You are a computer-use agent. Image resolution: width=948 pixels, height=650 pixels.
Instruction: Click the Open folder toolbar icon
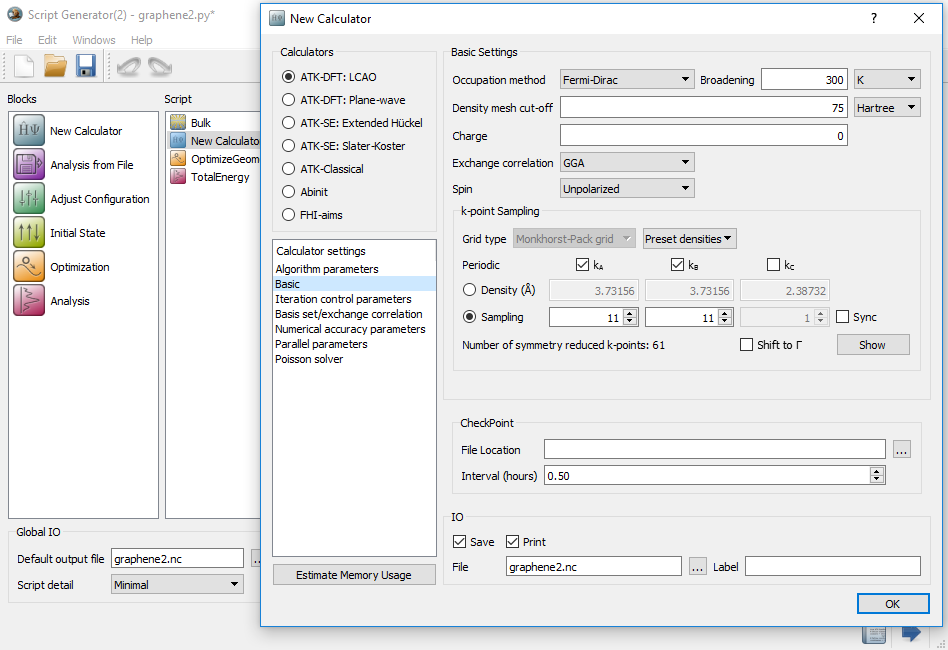[55, 65]
